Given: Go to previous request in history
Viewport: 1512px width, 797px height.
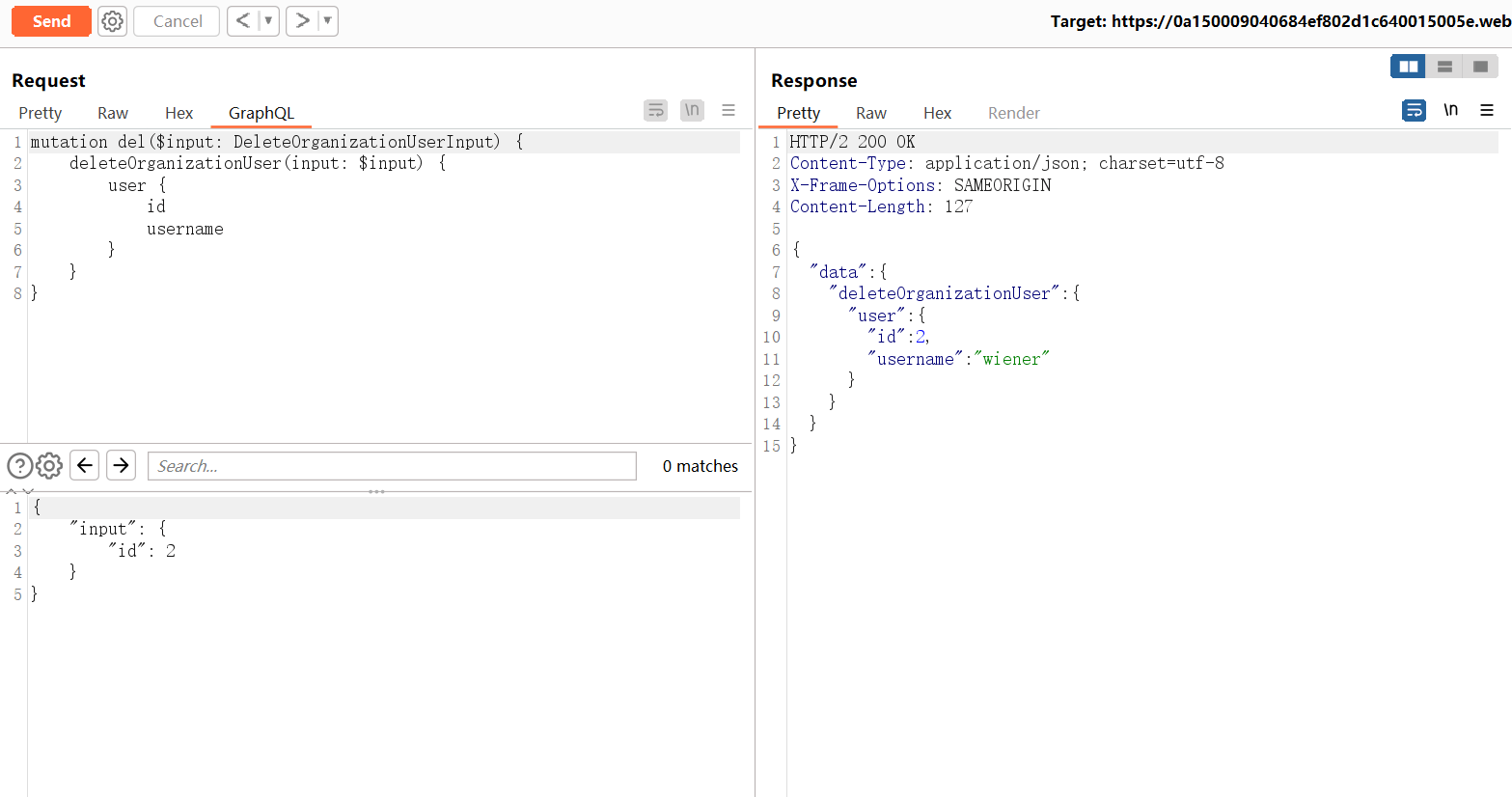Looking at the screenshot, I should (x=243, y=21).
